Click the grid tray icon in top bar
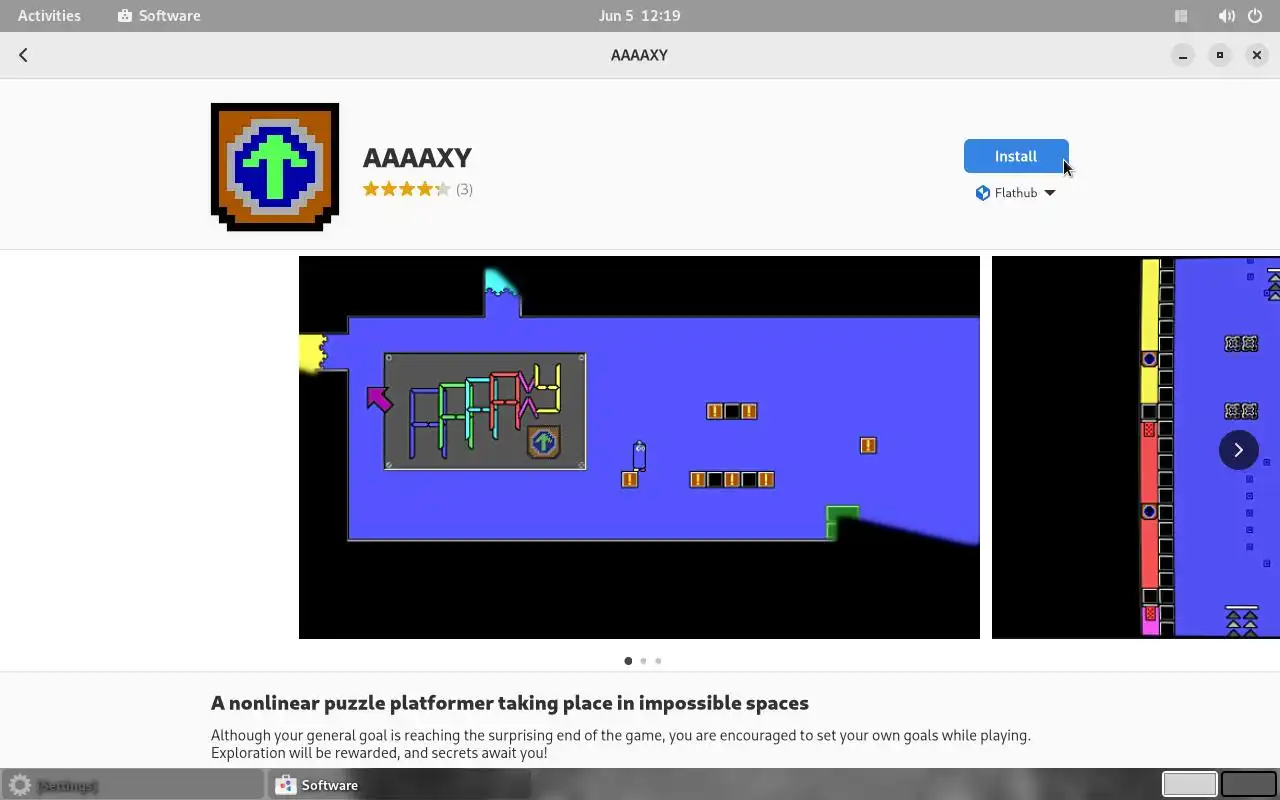 1181,16
